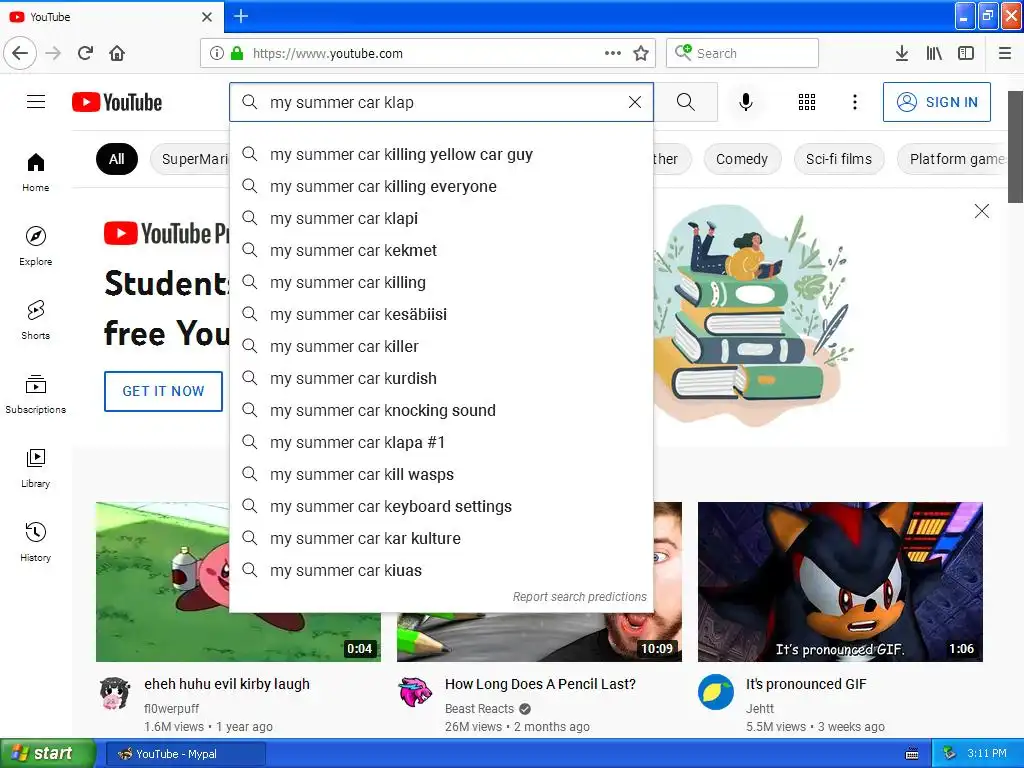Image resolution: width=1024 pixels, height=768 pixels.
Task: Open Beast Reacts channel name
Action: point(479,709)
